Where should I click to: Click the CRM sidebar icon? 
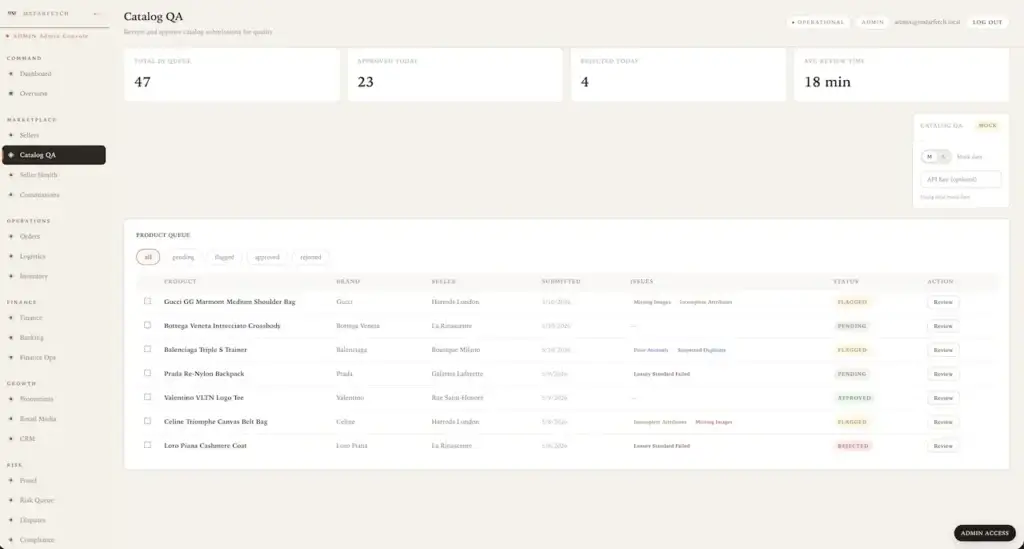click(x=11, y=439)
